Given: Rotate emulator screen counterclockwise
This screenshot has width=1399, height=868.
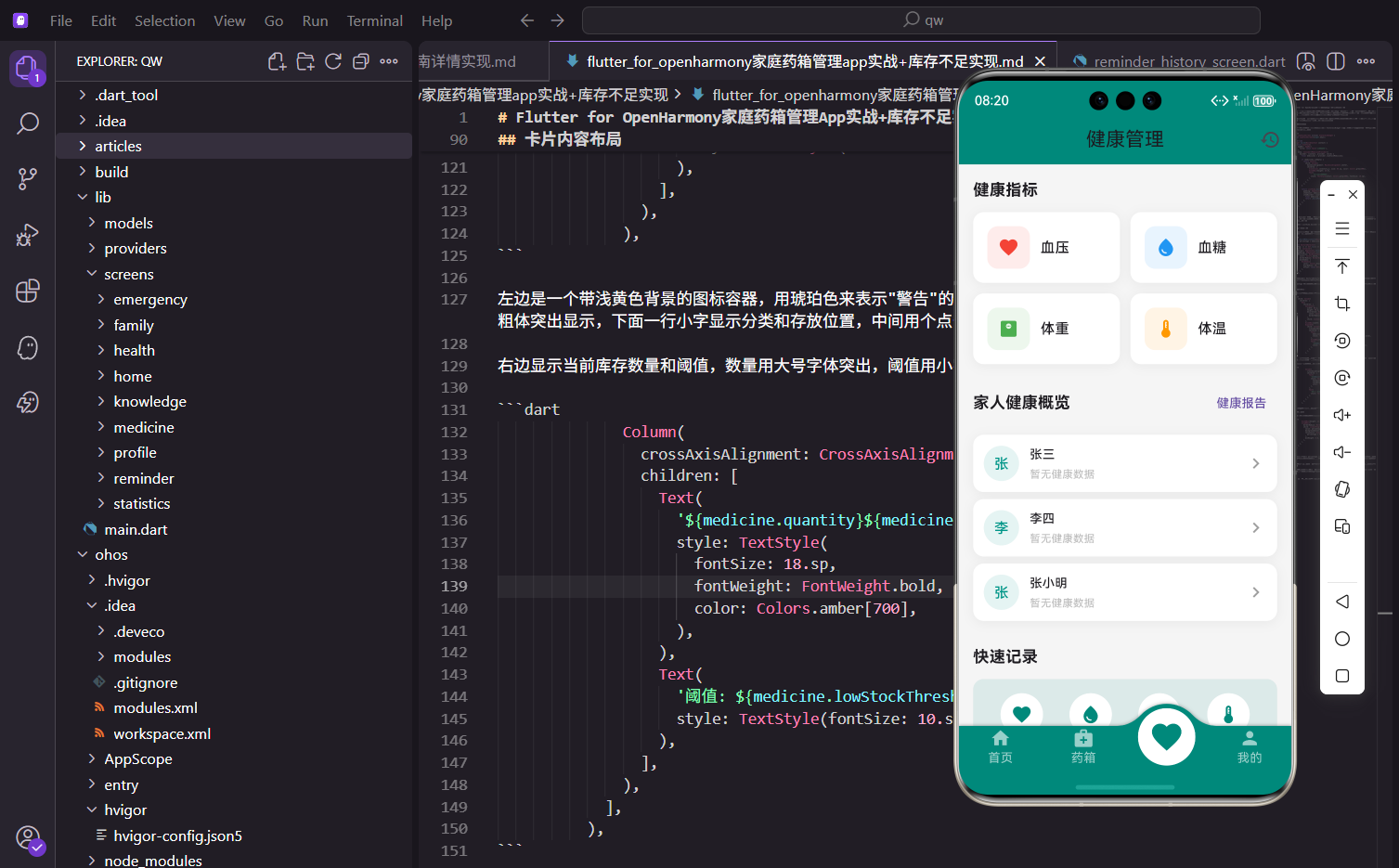Looking at the screenshot, I should point(1342,341).
